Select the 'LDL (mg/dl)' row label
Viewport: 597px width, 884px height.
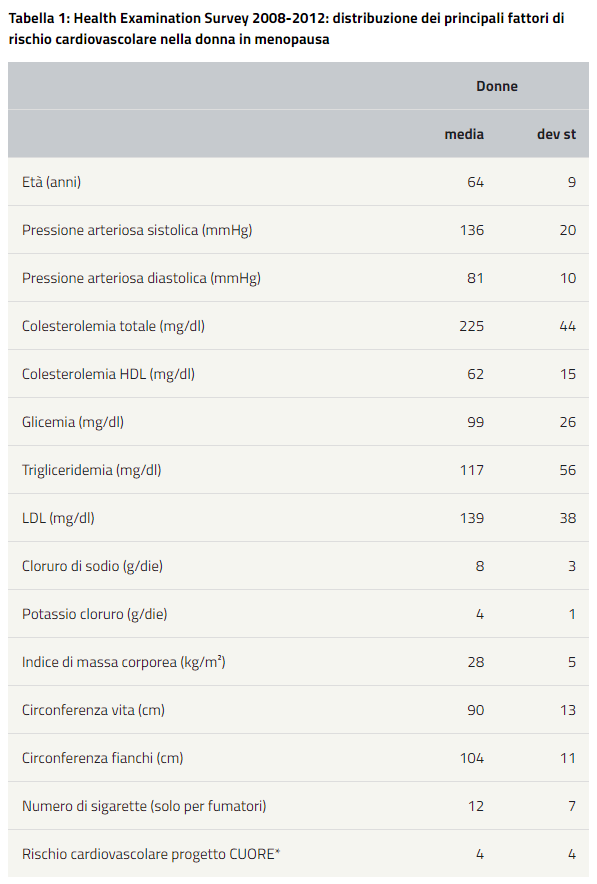[x=58, y=518]
